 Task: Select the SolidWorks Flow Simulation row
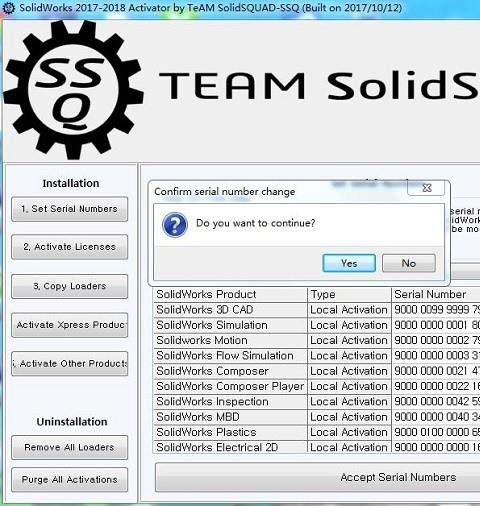(317, 356)
